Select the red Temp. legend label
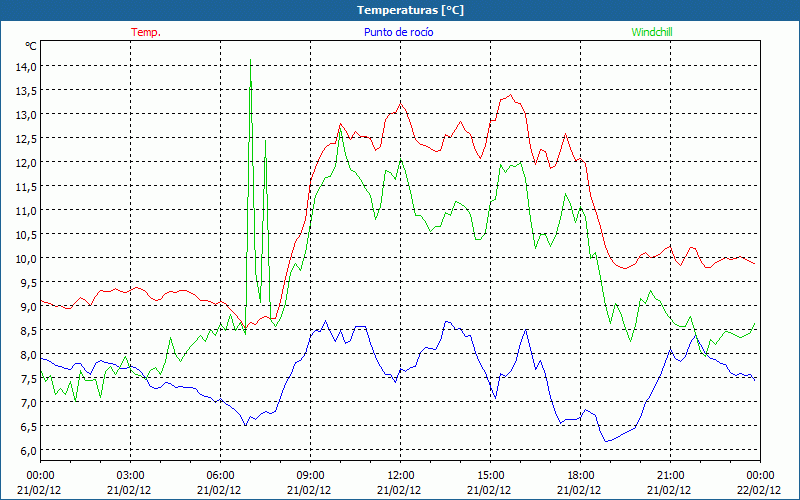The width and height of the screenshot is (800, 500). coord(146,32)
